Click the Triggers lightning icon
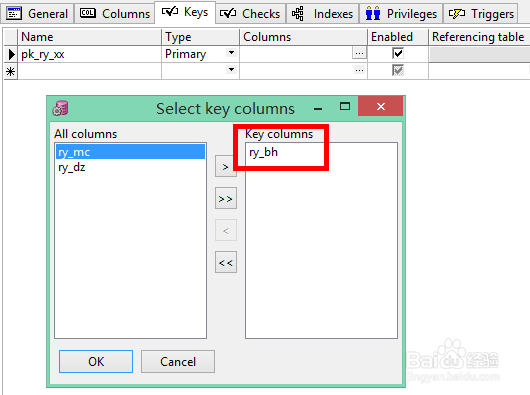 click(x=457, y=14)
